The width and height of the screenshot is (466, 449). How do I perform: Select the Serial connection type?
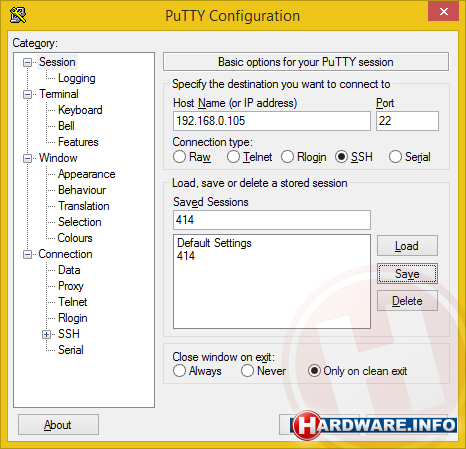point(395,157)
